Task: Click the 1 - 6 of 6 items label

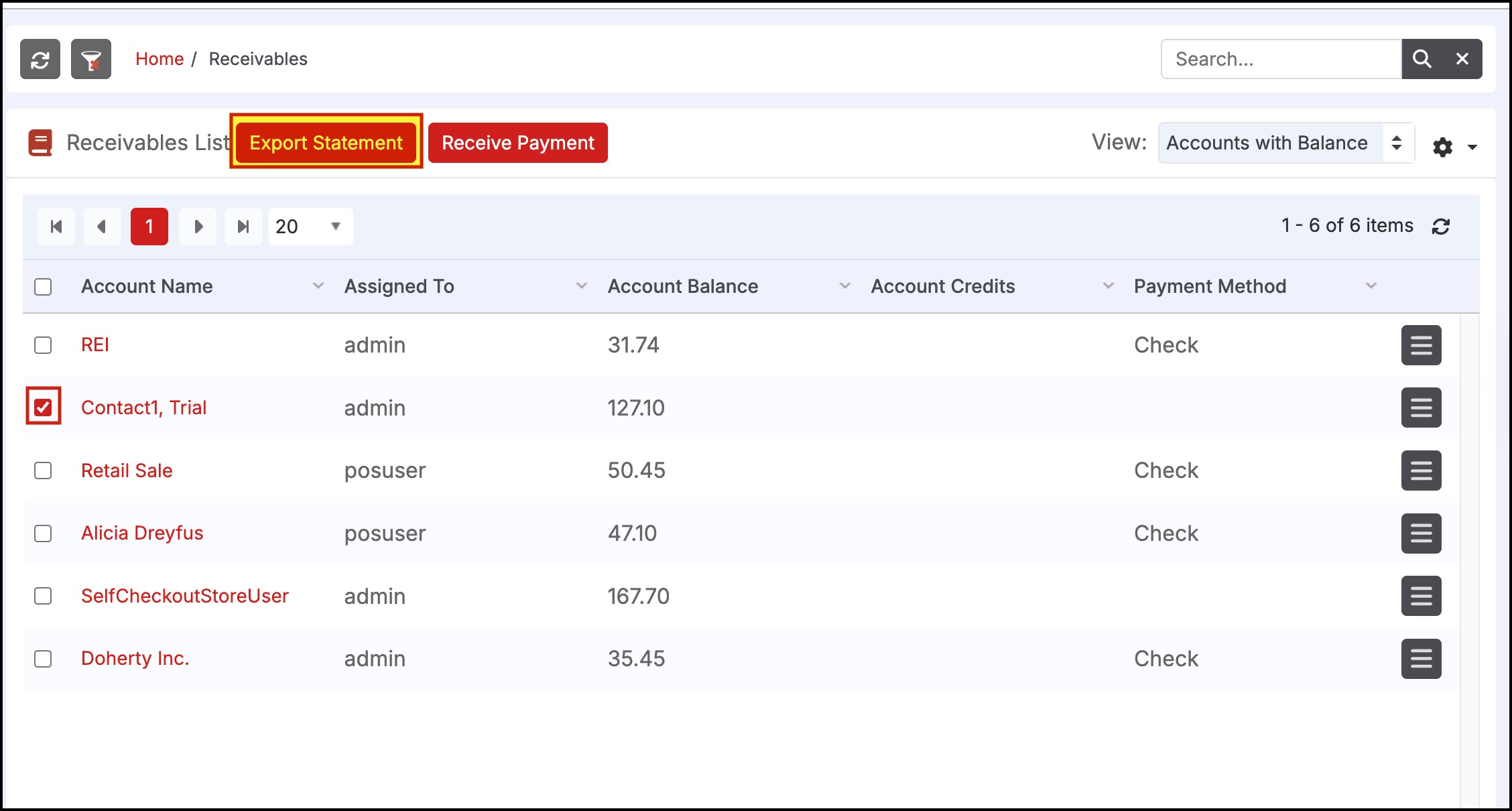Action: 1347,225
